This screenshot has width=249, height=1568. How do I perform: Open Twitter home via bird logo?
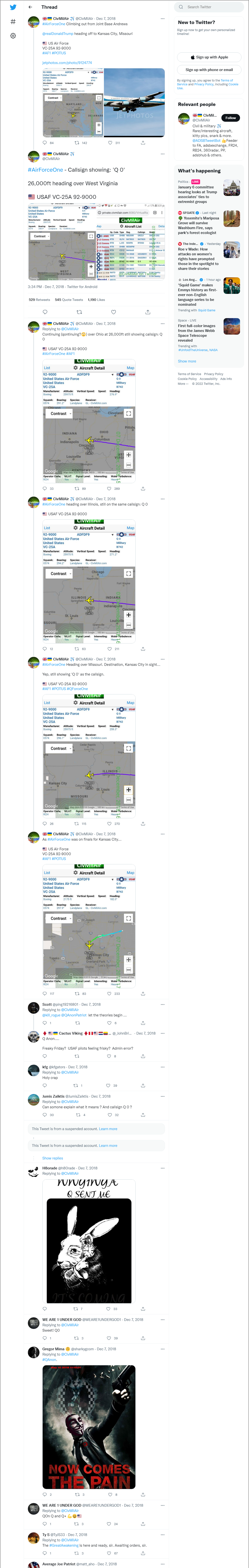(13, 7)
